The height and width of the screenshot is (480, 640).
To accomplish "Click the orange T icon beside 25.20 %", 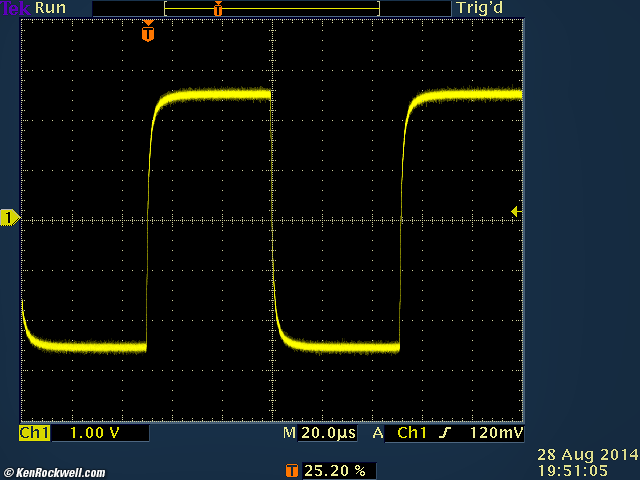I will coord(292,469).
